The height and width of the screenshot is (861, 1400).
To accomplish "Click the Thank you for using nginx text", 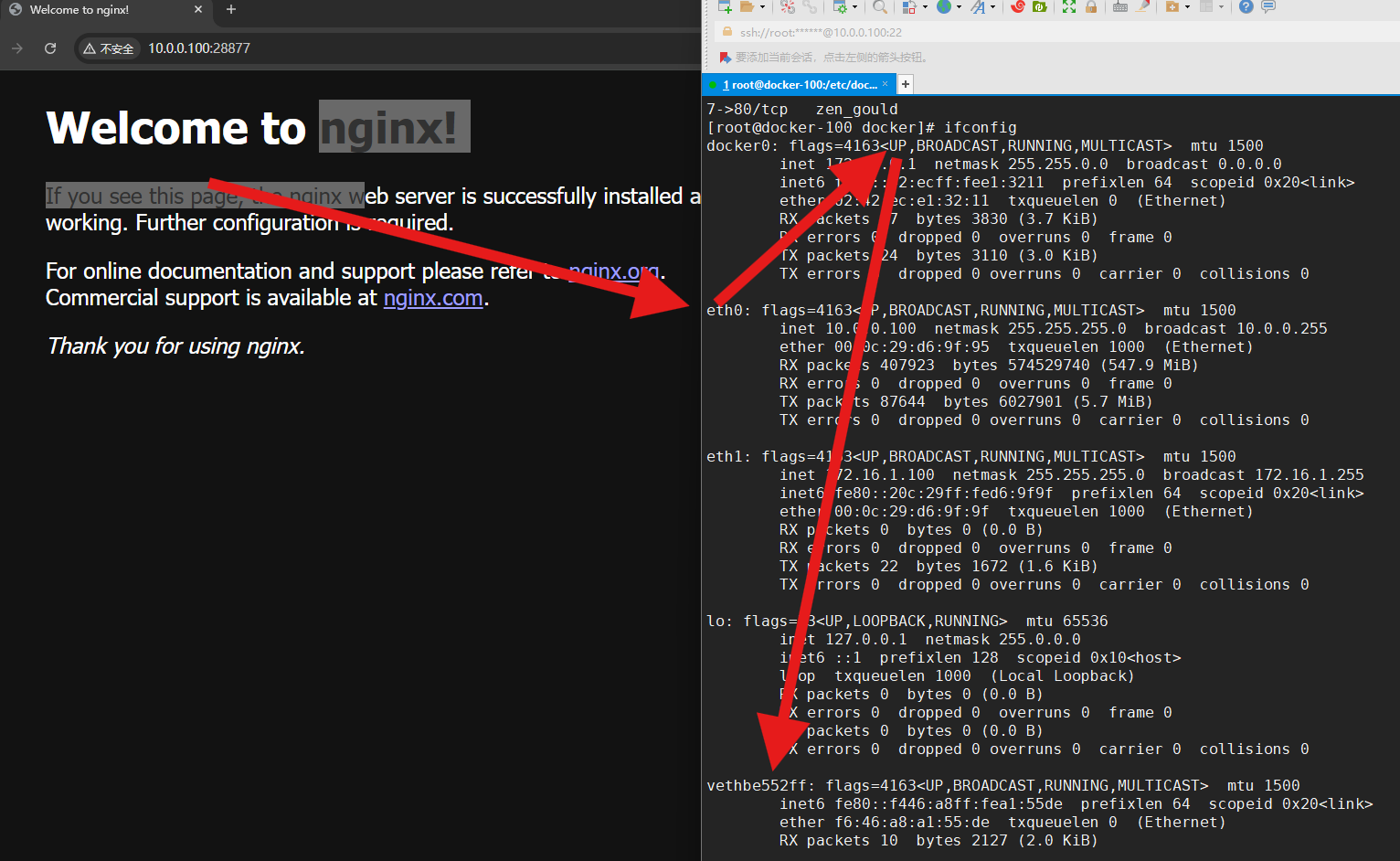I will [x=175, y=346].
